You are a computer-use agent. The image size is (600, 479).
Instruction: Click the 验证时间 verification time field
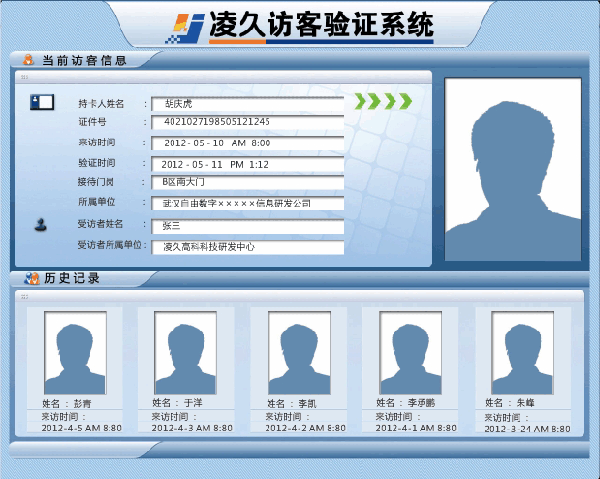247,163
